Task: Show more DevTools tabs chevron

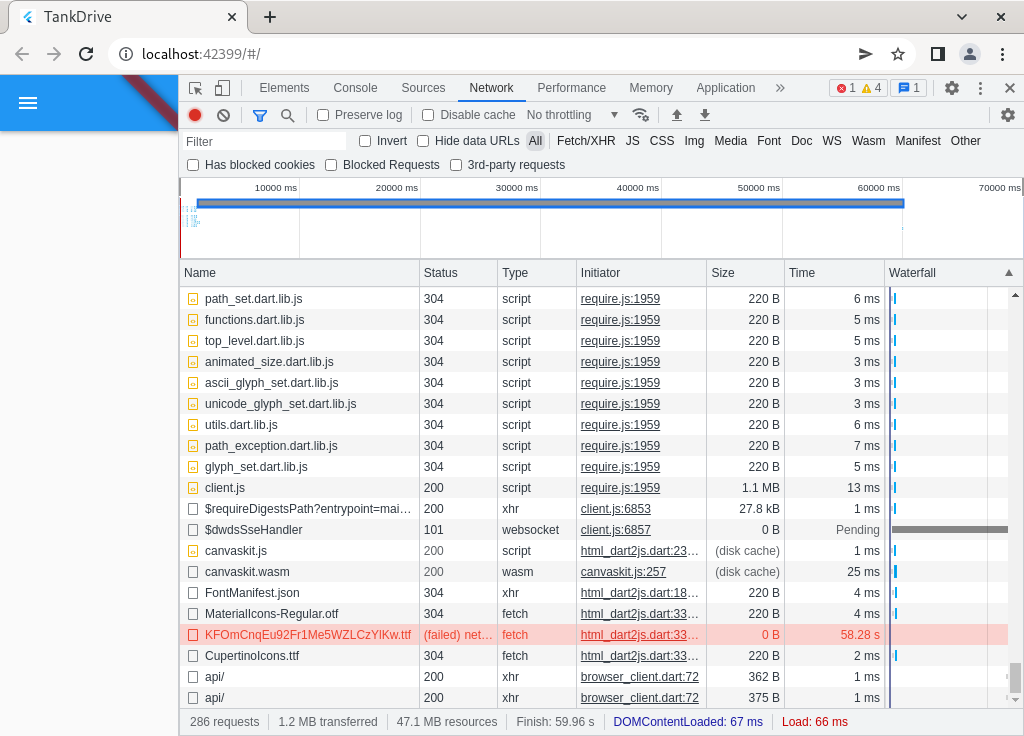Action: pyautogui.click(x=780, y=88)
